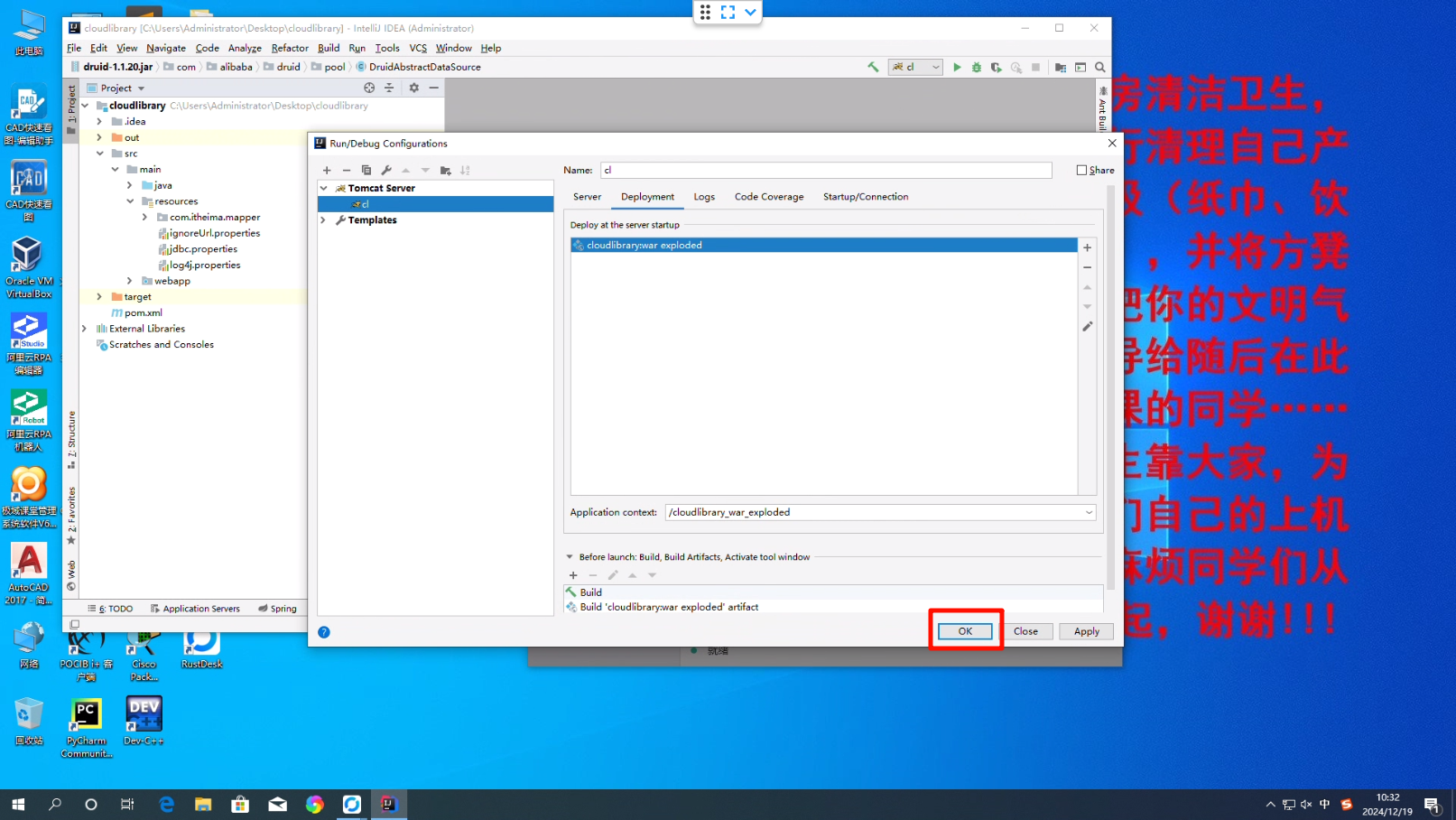Open the Startup/Connection tab
This screenshot has width=1456, height=820.
pyautogui.click(x=866, y=197)
